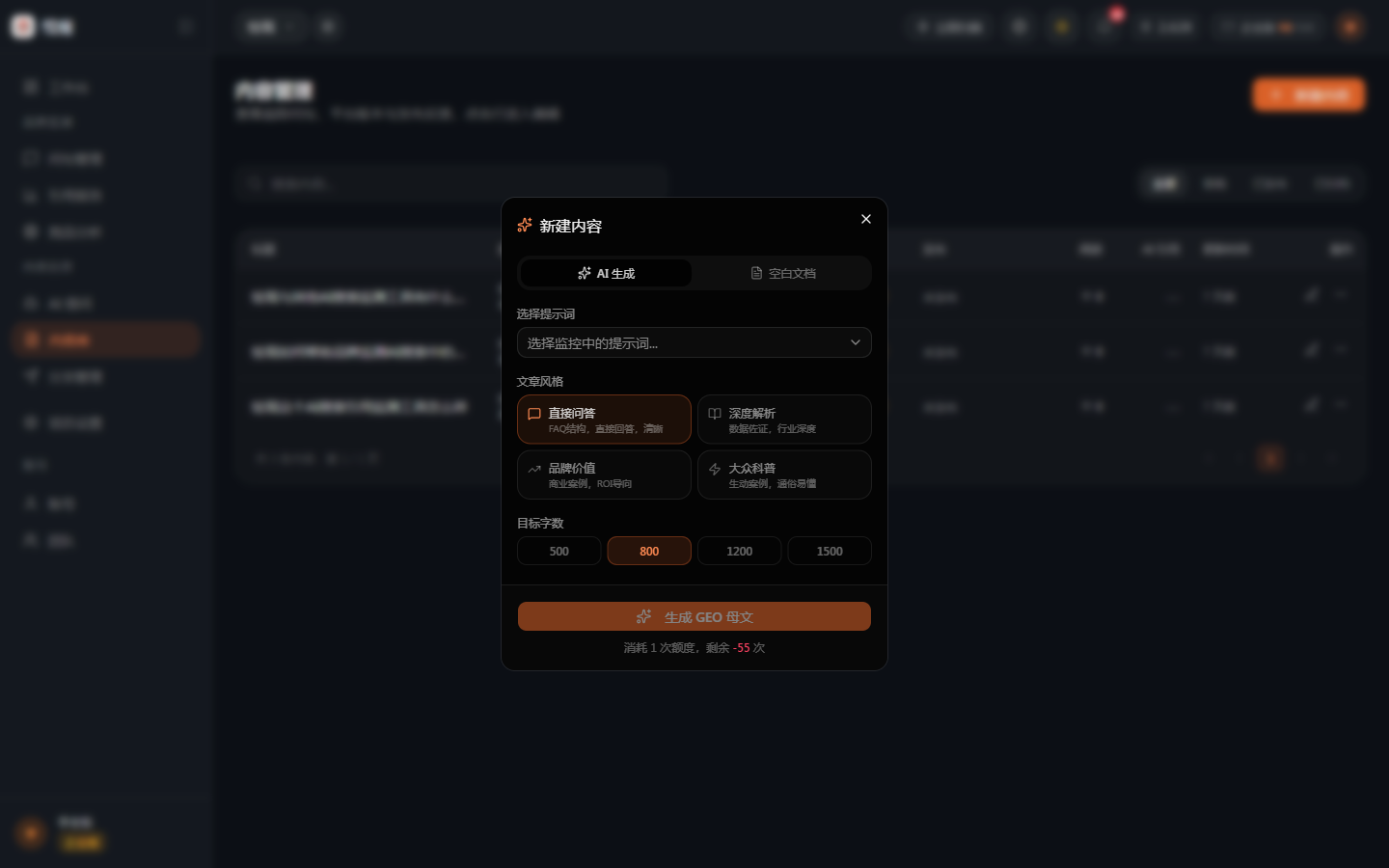
Task: Click the 文章风格 label
Action: click(x=540, y=382)
